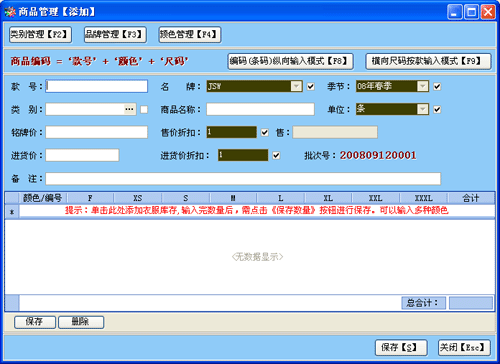
Task: Click the 类别 input field
Action: [85, 109]
